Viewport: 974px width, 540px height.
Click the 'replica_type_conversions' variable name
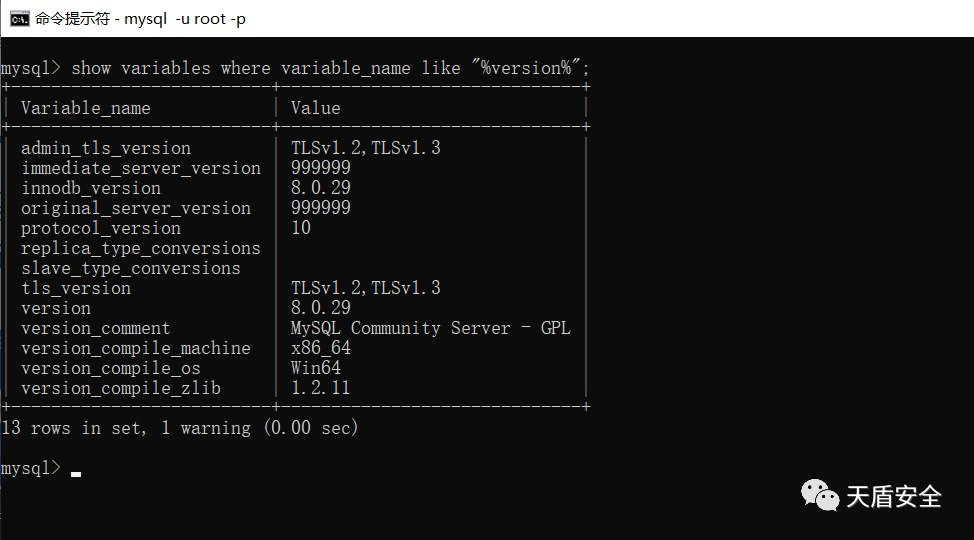pos(141,248)
